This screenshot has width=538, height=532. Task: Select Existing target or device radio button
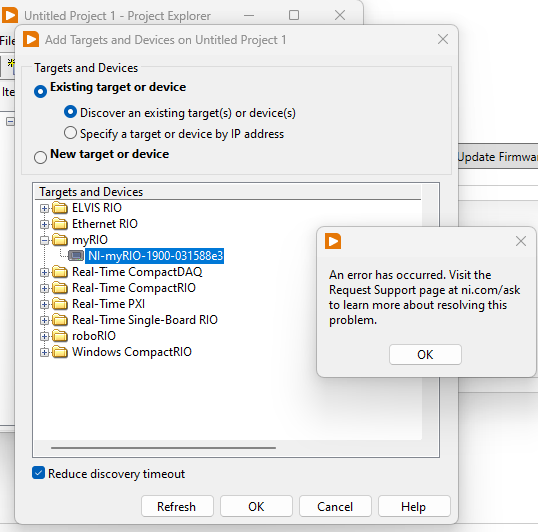[40, 91]
